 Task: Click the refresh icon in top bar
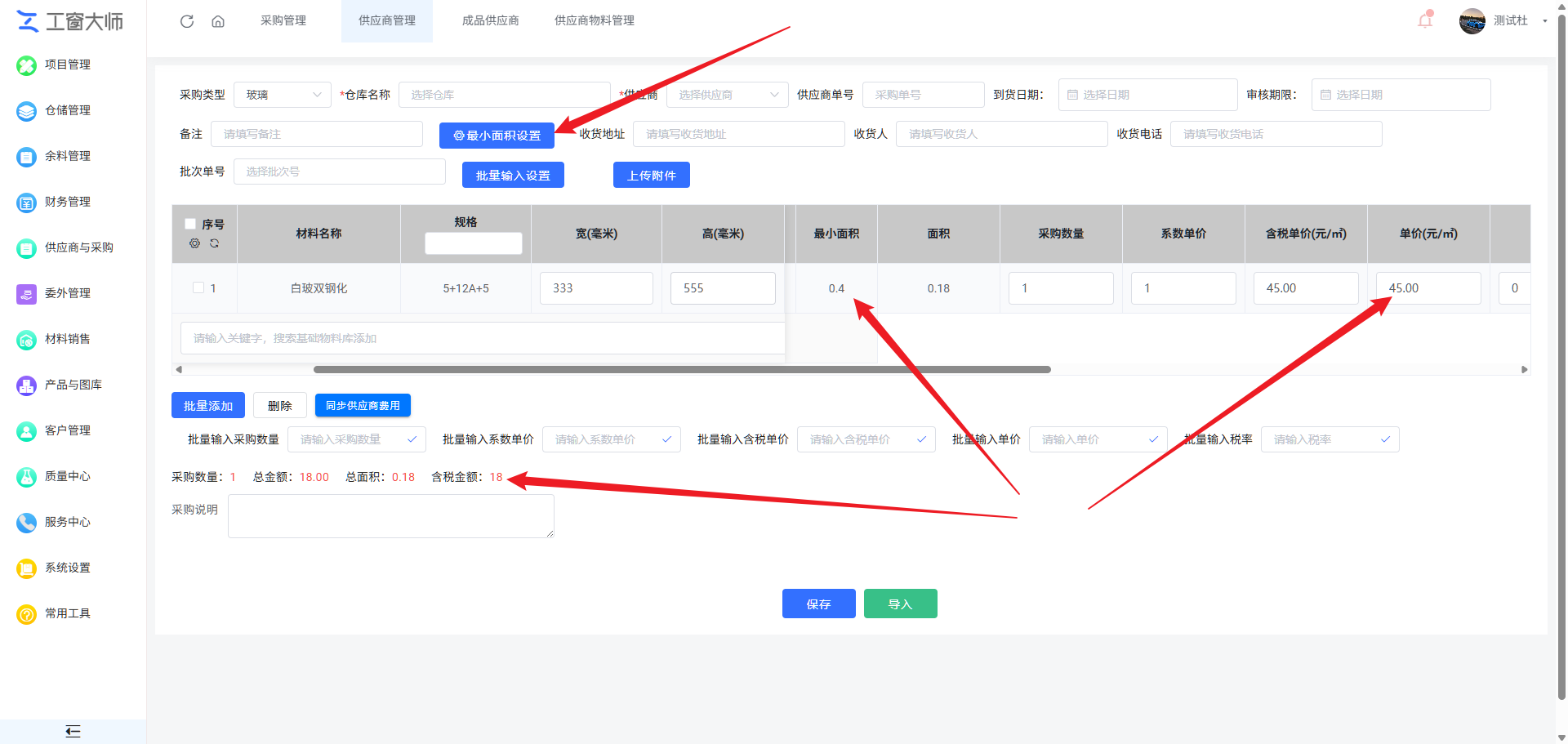187,21
